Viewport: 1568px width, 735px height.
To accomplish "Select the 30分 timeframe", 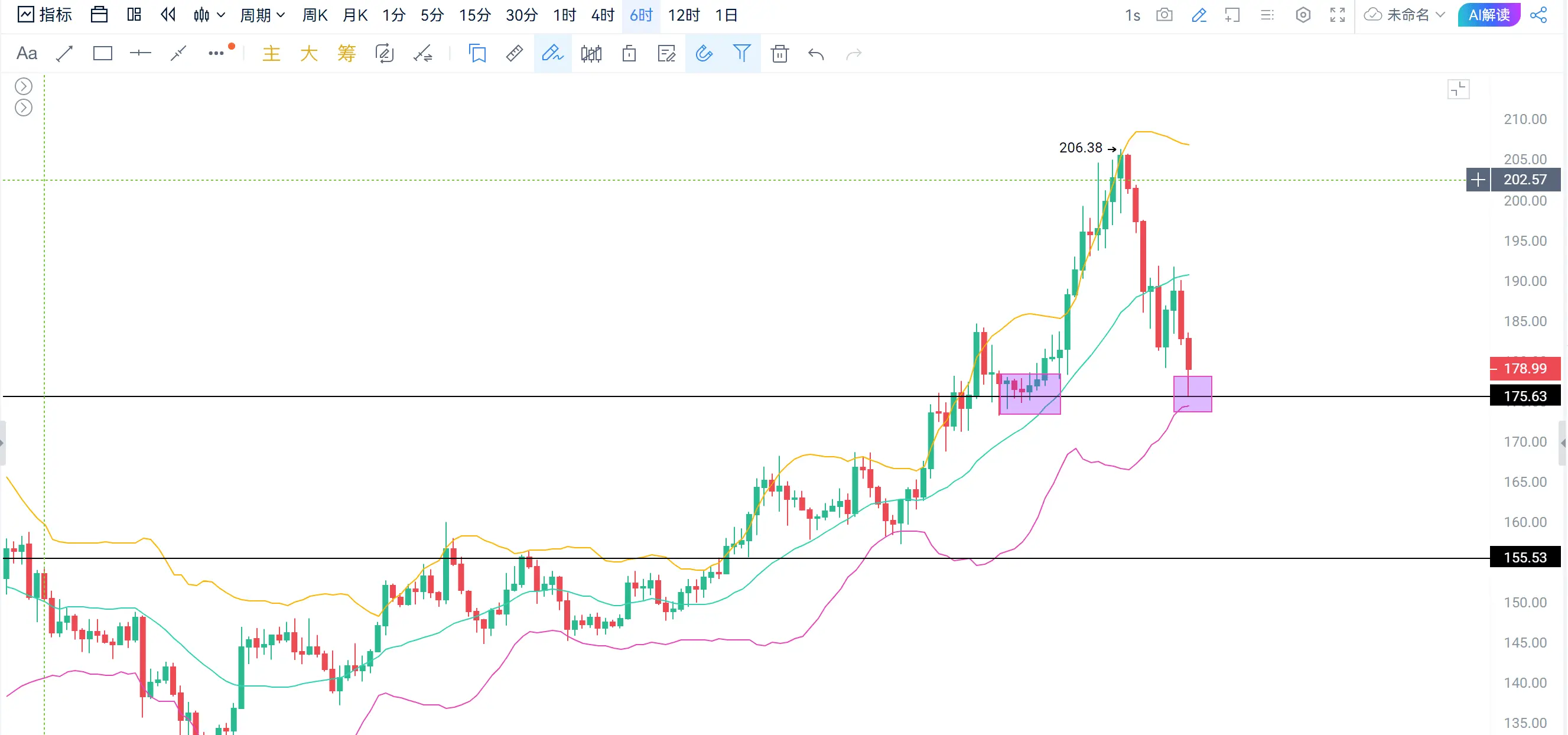I will click(x=522, y=15).
